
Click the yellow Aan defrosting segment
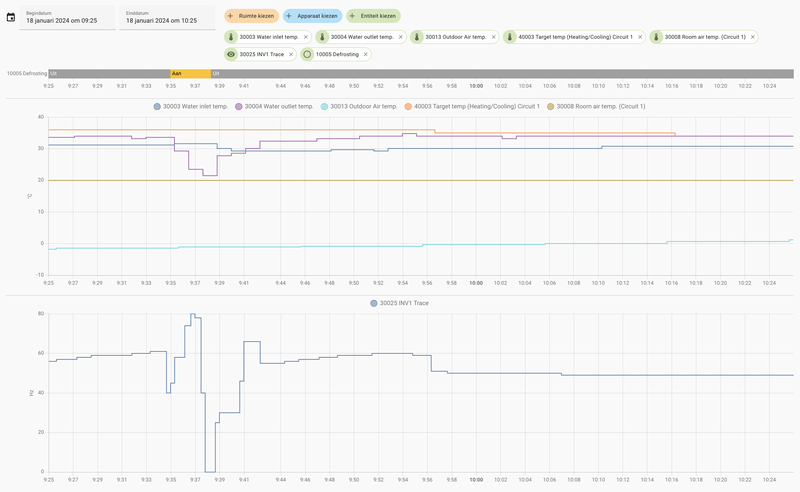tap(190, 73)
